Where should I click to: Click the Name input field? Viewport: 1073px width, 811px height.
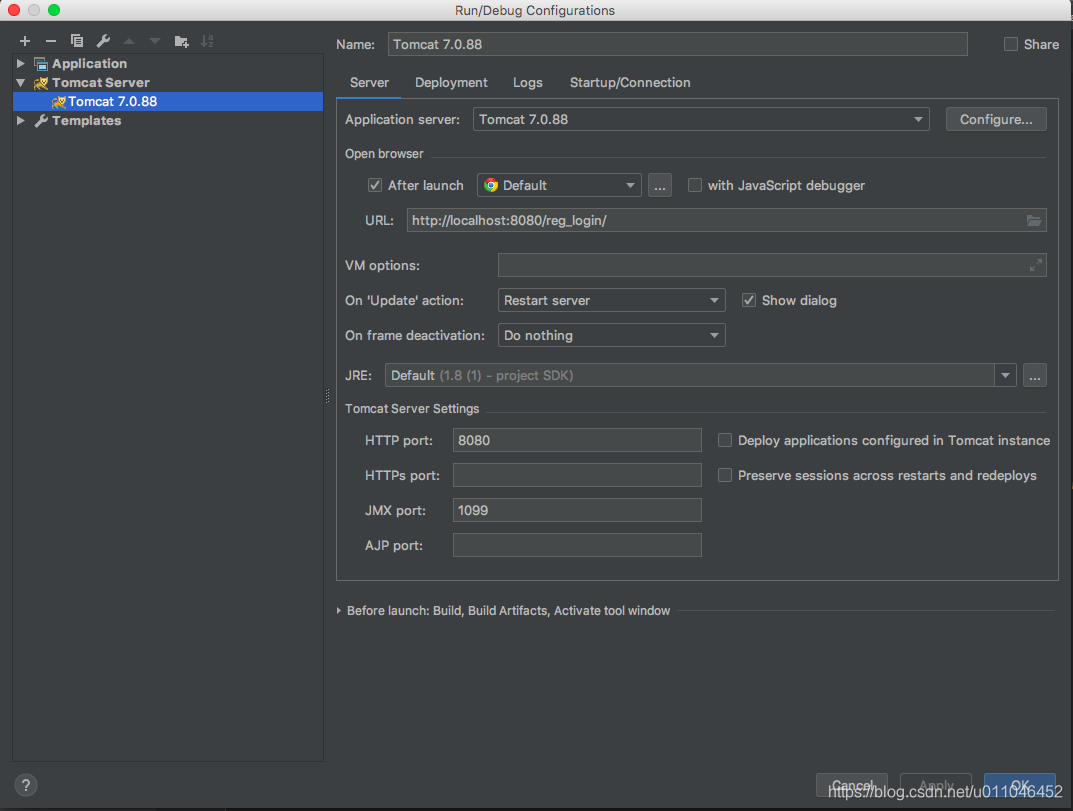pyautogui.click(x=677, y=44)
